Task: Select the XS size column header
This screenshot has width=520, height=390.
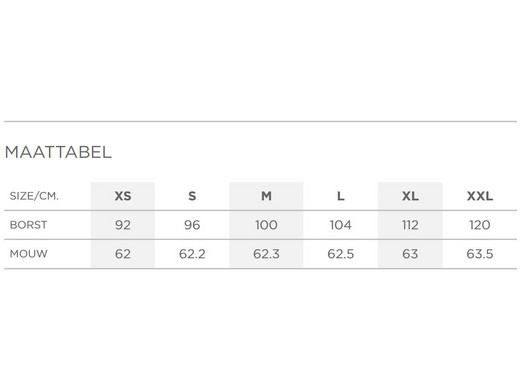Action: (x=123, y=196)
